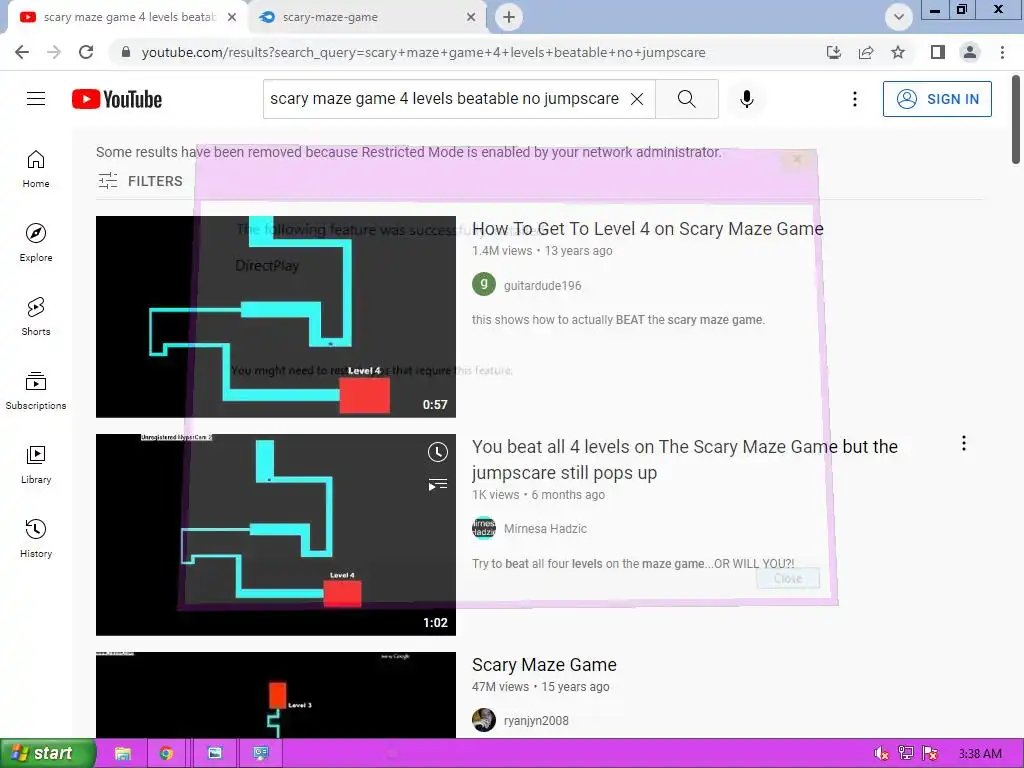1024x768 pixels.
Task: Click the lock site info icon
Action: 126,52
